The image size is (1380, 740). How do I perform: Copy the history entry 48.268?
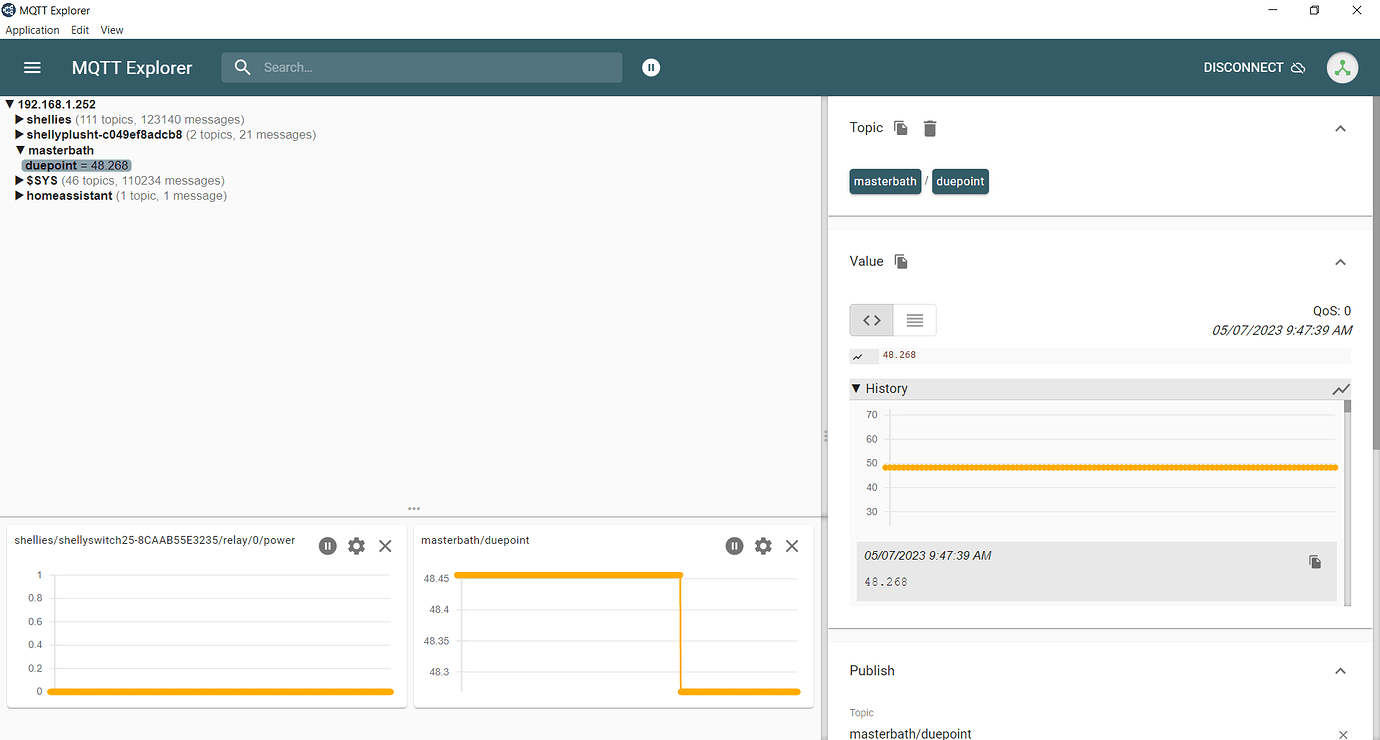(x=1315, y=562)
